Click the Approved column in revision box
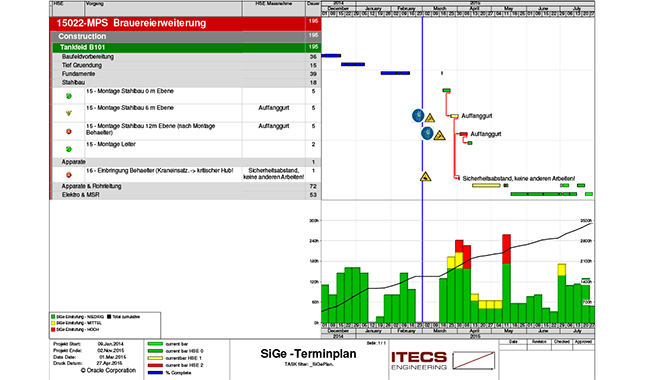 click(583, 342)
